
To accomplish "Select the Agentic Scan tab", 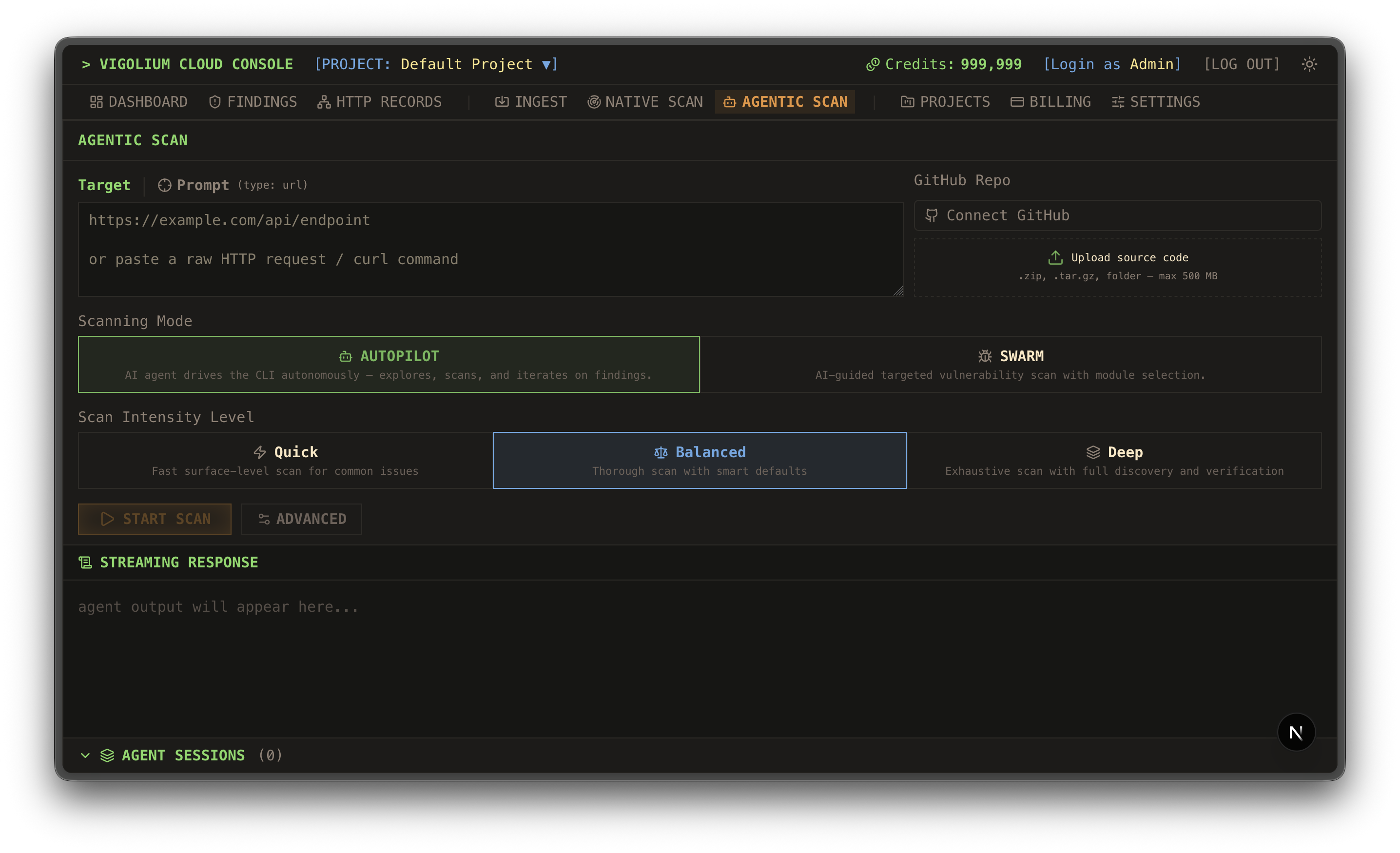I will tap(785, 102).
